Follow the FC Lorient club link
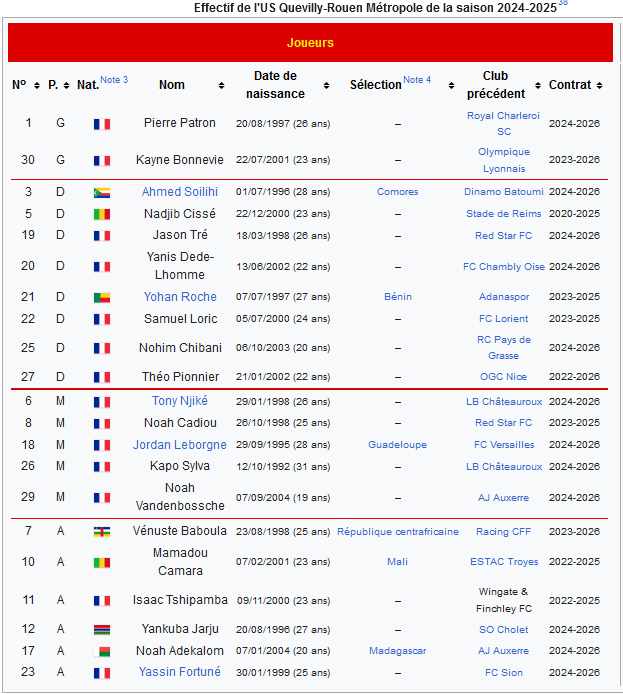623x694 pixels. coord(504,319)
